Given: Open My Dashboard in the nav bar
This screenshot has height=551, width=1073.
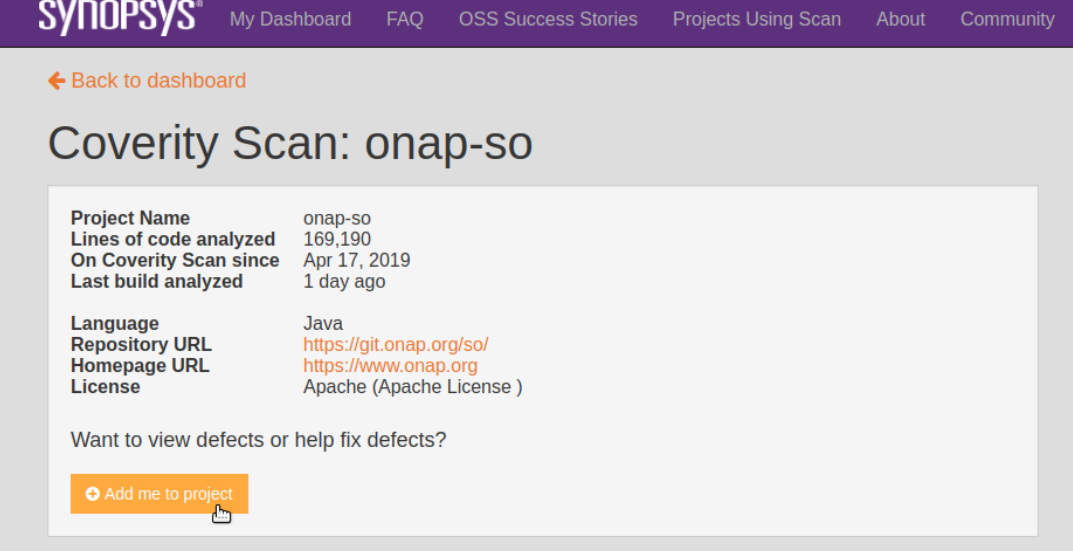Looking at the screenshot, I should [290, 19].
